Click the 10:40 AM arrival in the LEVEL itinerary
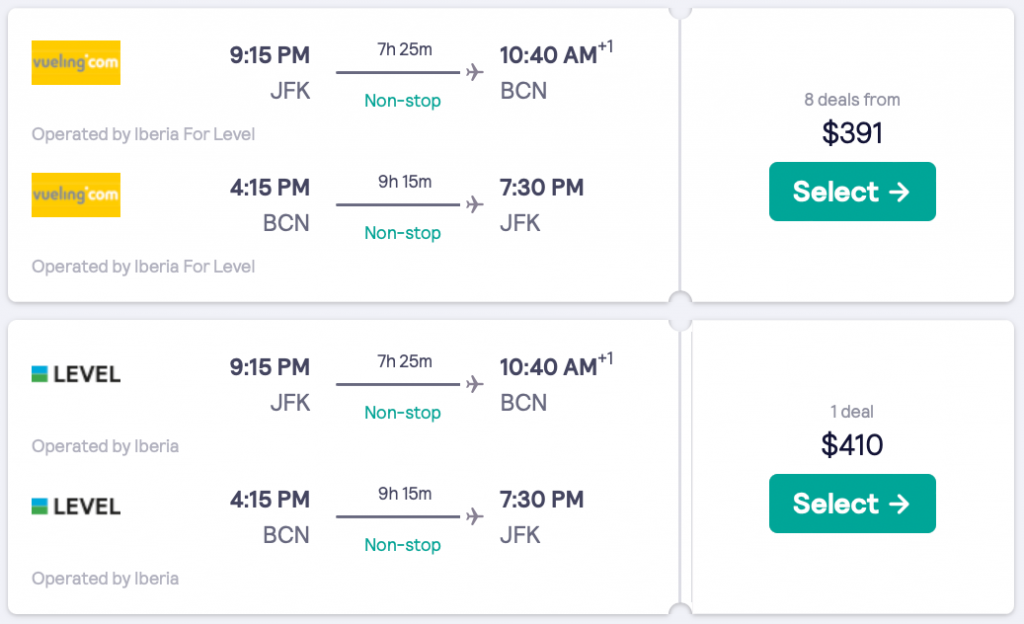 548,367
